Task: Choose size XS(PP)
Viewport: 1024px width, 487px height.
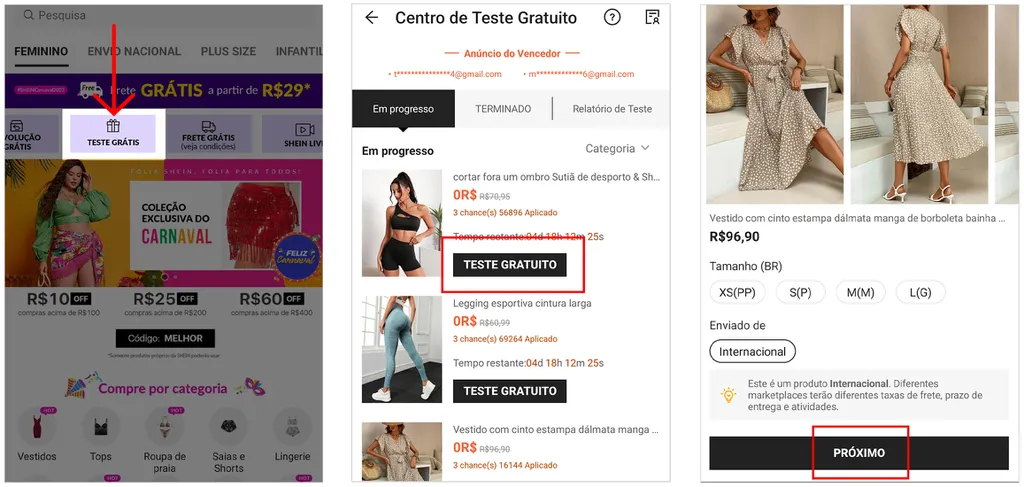Action: (x=736, y=292)
